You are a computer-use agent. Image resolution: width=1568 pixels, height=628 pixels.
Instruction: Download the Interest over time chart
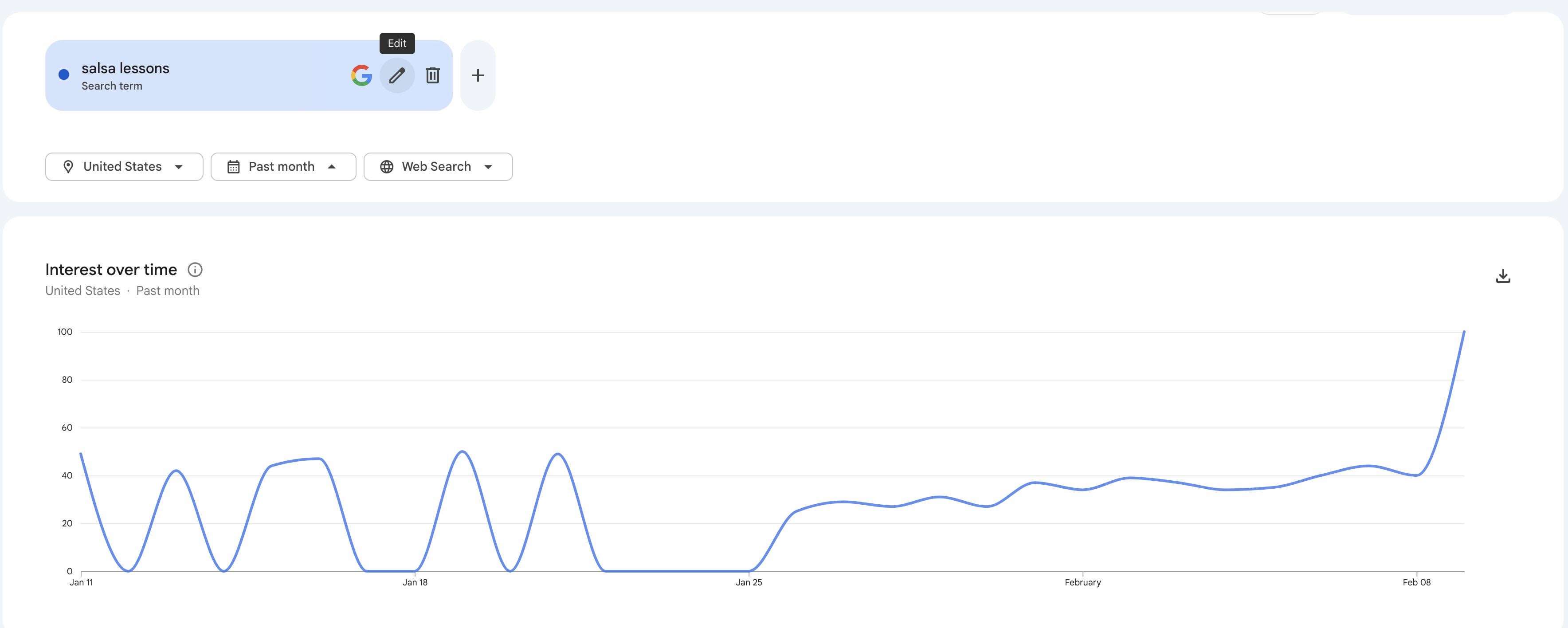point(1503,276)
